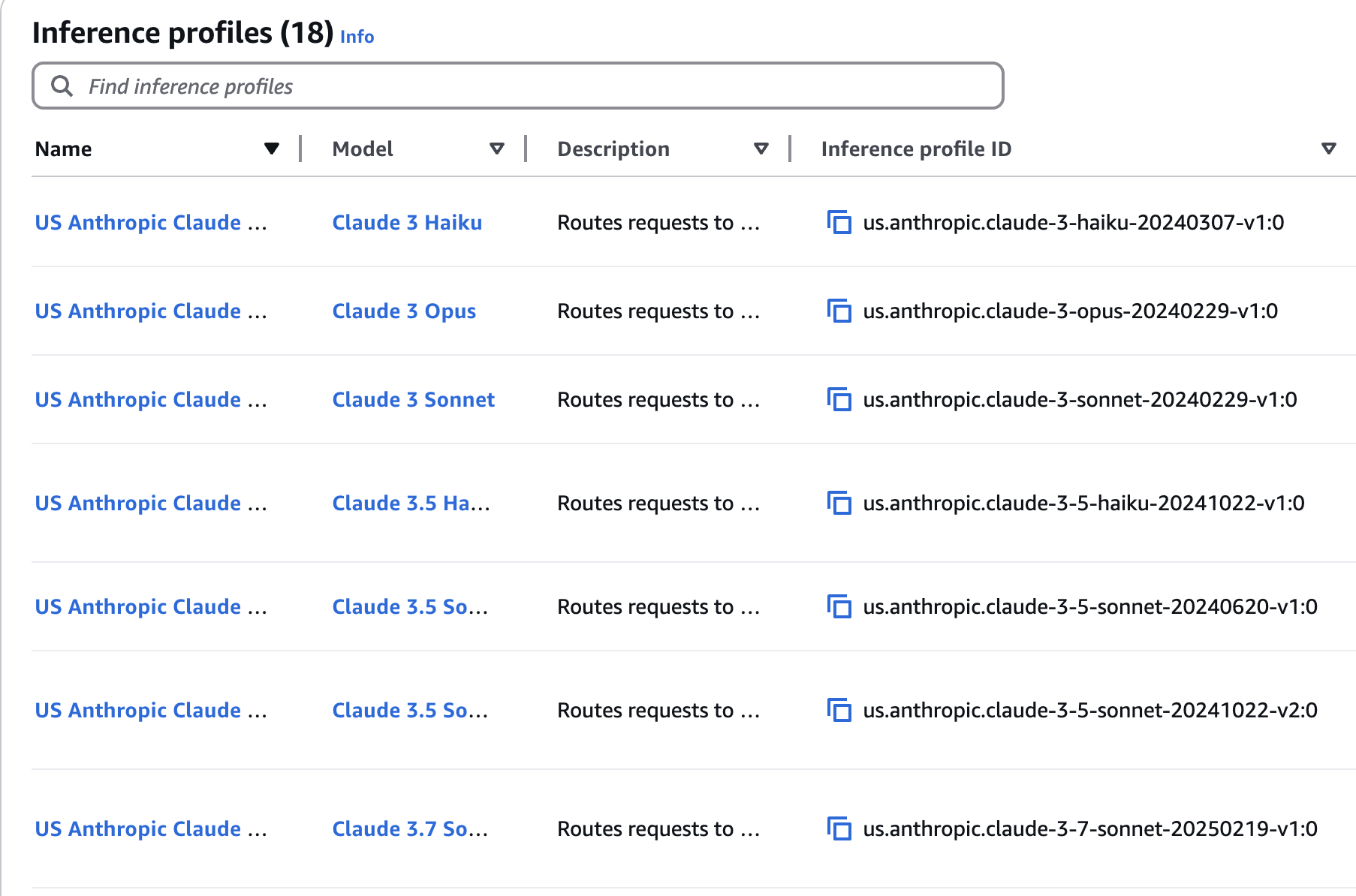This screenshot has height=896, width=1356.
Task: Copy the claude-3-5-sonnet-20241022-v2 profile ID
Action: [x=839, y=710]
